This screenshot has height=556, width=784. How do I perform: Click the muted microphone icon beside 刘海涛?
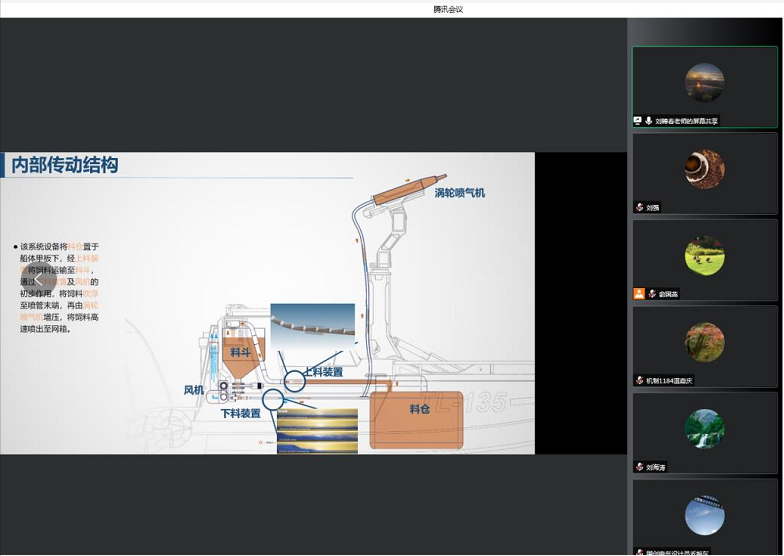point(639,466)
